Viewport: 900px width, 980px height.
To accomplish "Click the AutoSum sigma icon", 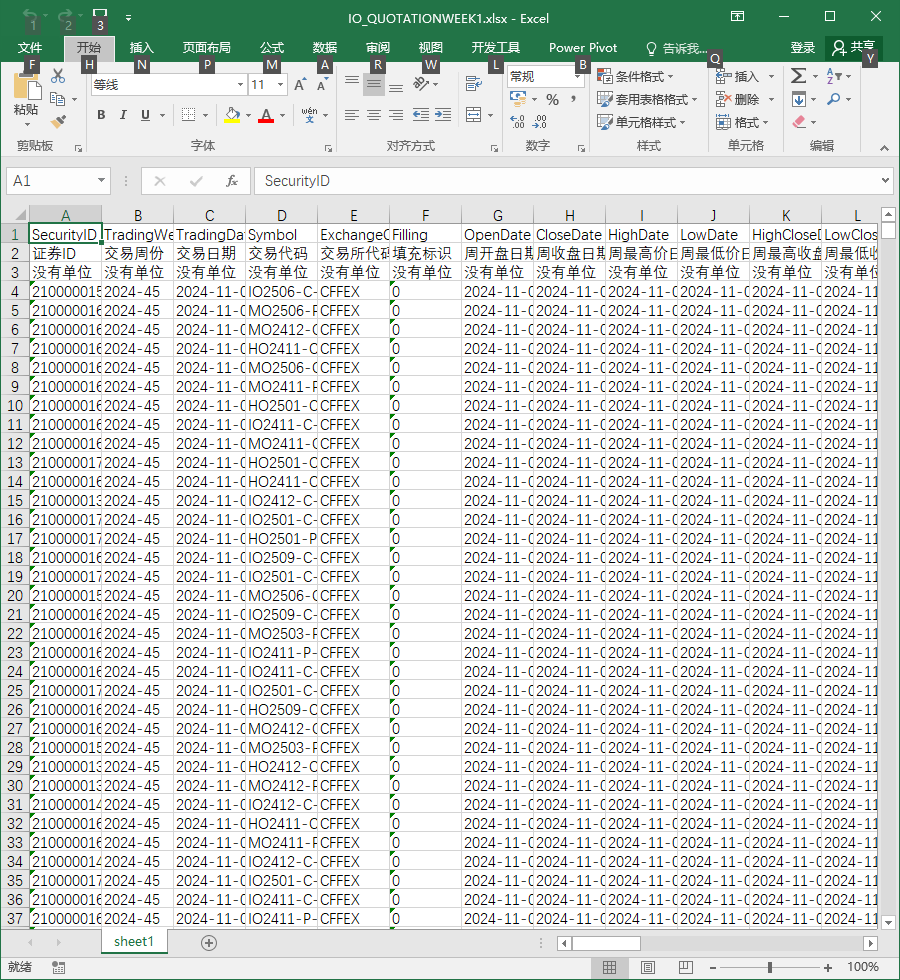I will click(798, 76).
